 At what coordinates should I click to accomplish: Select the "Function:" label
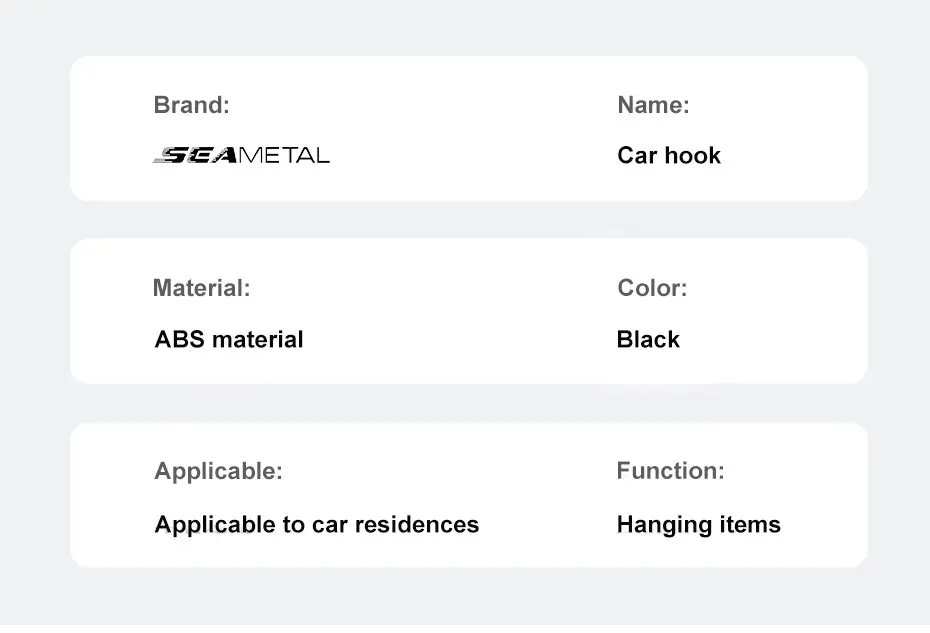[670, 471]
